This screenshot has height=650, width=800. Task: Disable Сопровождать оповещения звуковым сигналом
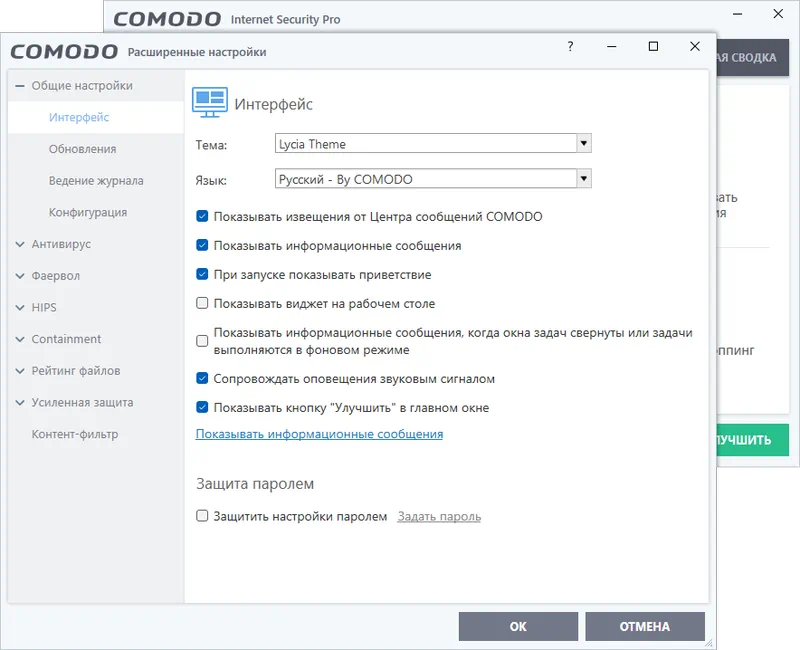pyautogui.click(x=202, y=379)
